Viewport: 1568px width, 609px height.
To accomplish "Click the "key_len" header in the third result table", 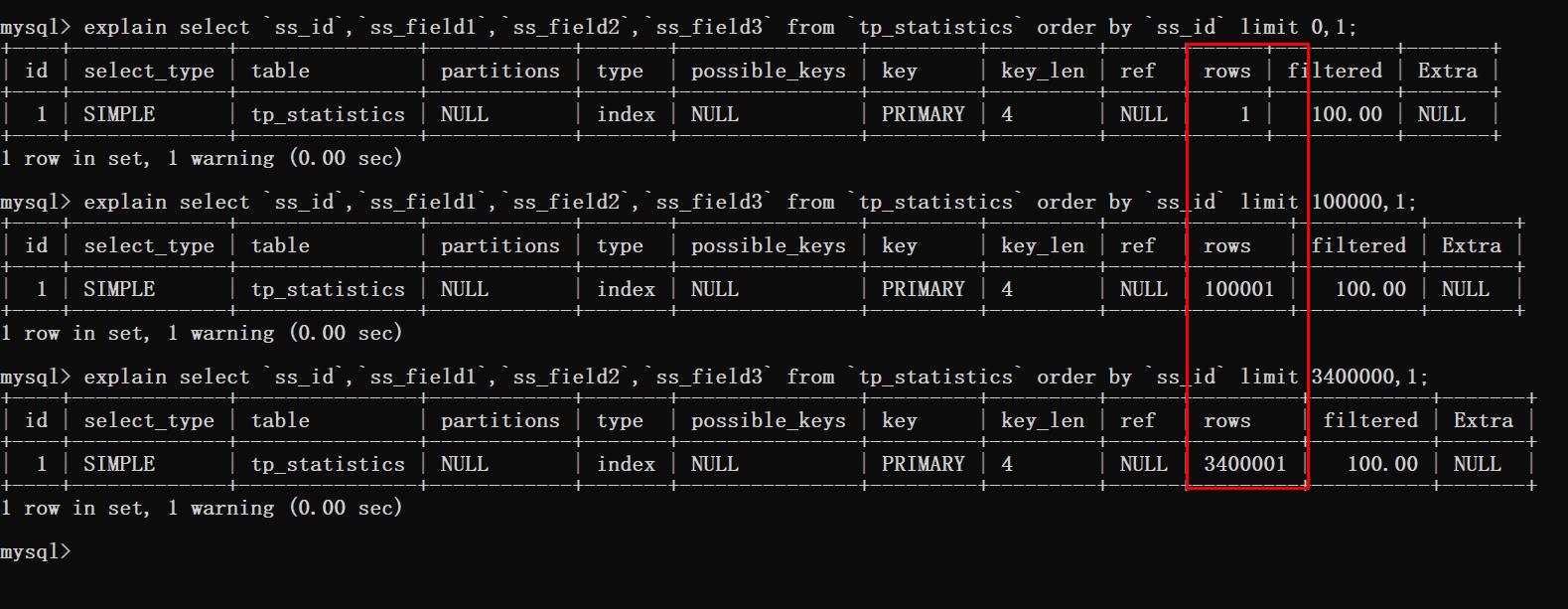I will click(1042, 420).
